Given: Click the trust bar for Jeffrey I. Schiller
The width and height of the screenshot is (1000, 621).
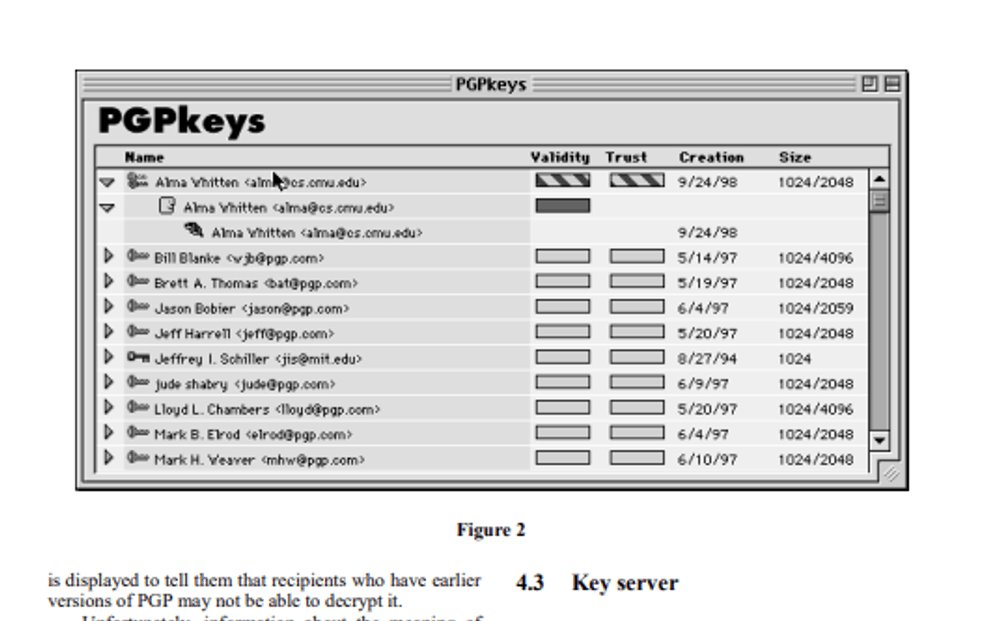Looking at the screenshot, I should pos(636,357).
